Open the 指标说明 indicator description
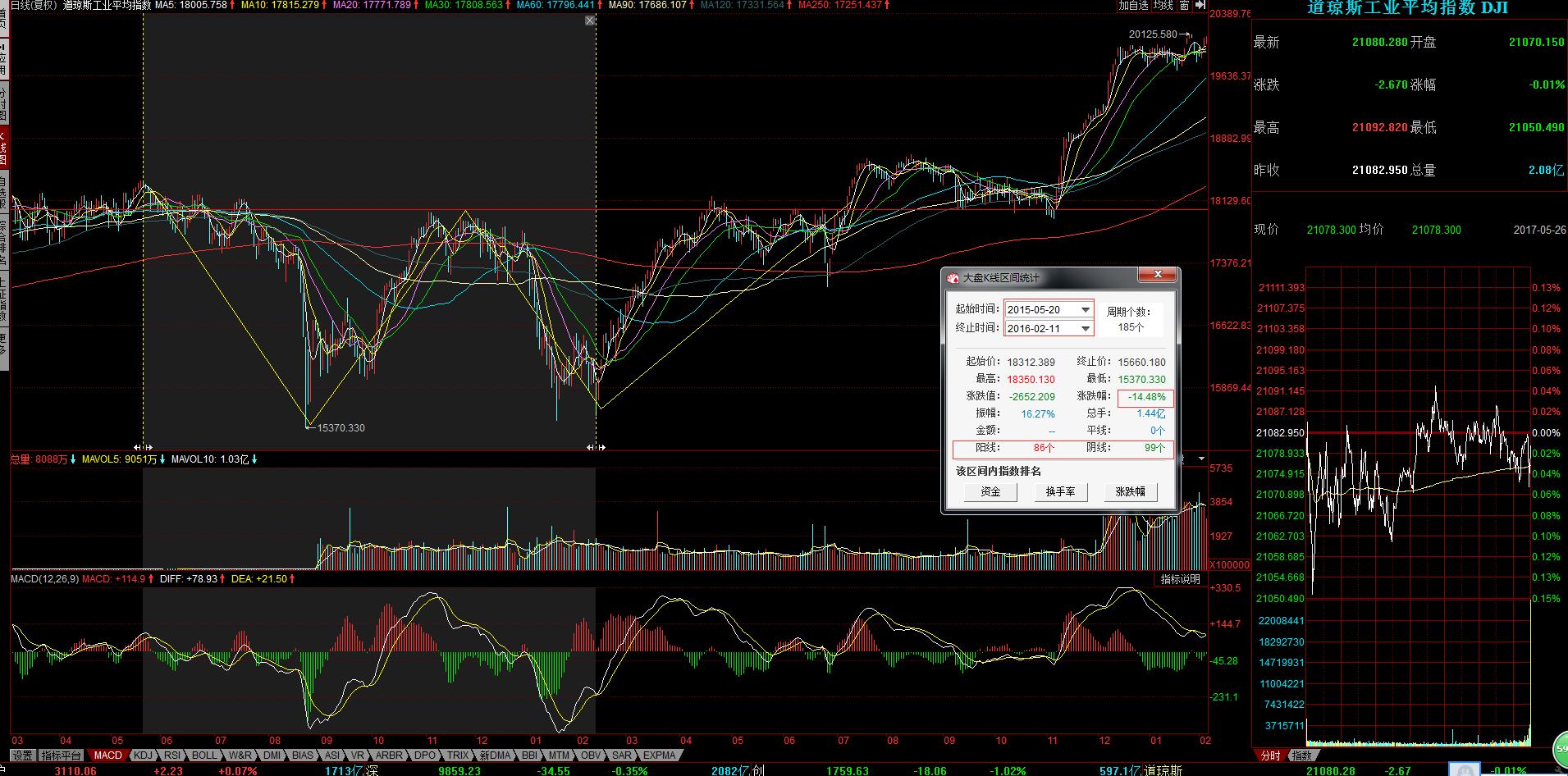This screenshot has width=1568, height=776. [1180, 579]
